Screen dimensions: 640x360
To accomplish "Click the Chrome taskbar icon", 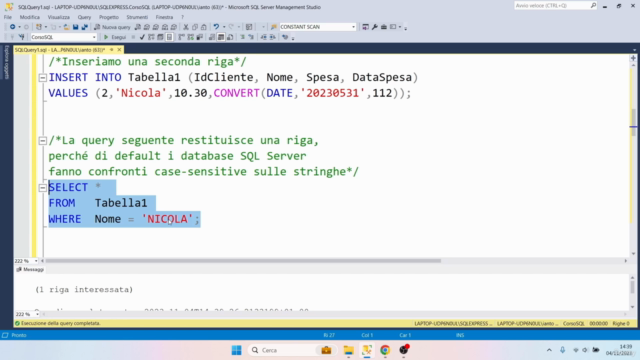I will (x=385, y=350).
